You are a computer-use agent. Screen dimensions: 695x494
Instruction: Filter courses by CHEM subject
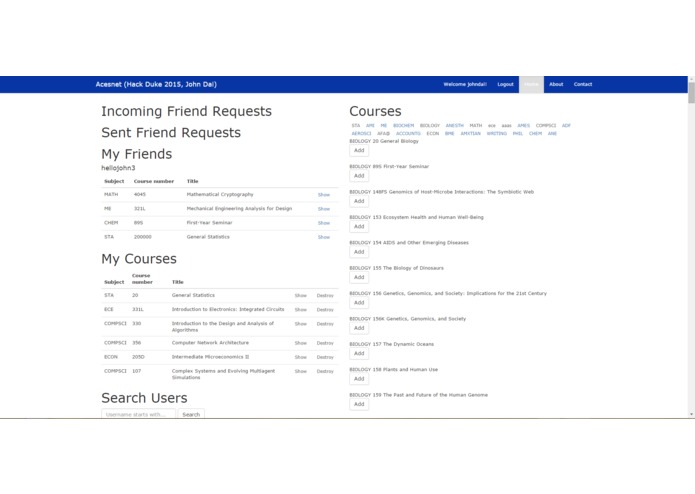(x=535, y=133)
